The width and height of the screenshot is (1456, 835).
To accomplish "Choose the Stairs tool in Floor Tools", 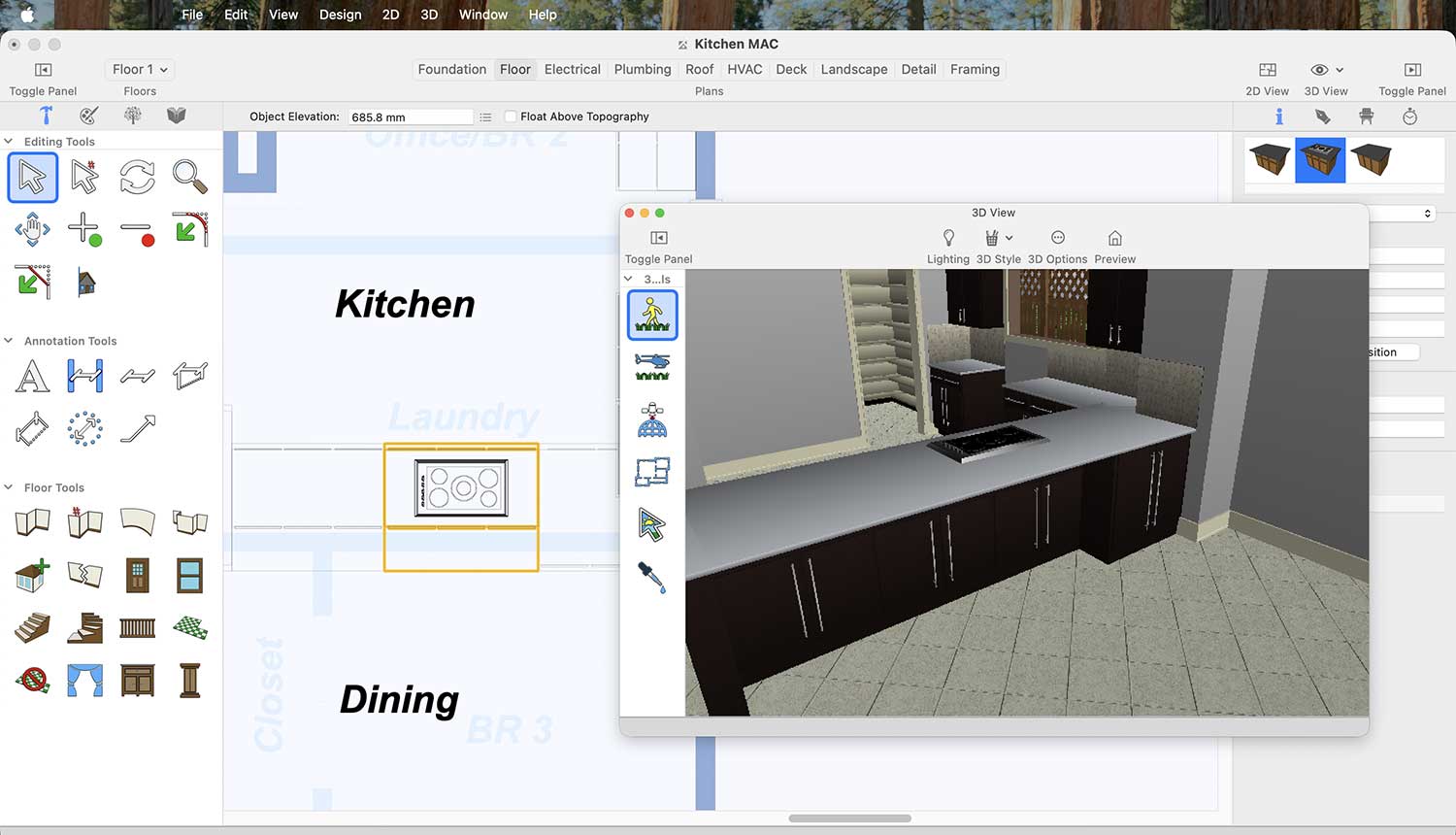I will 32,628.
